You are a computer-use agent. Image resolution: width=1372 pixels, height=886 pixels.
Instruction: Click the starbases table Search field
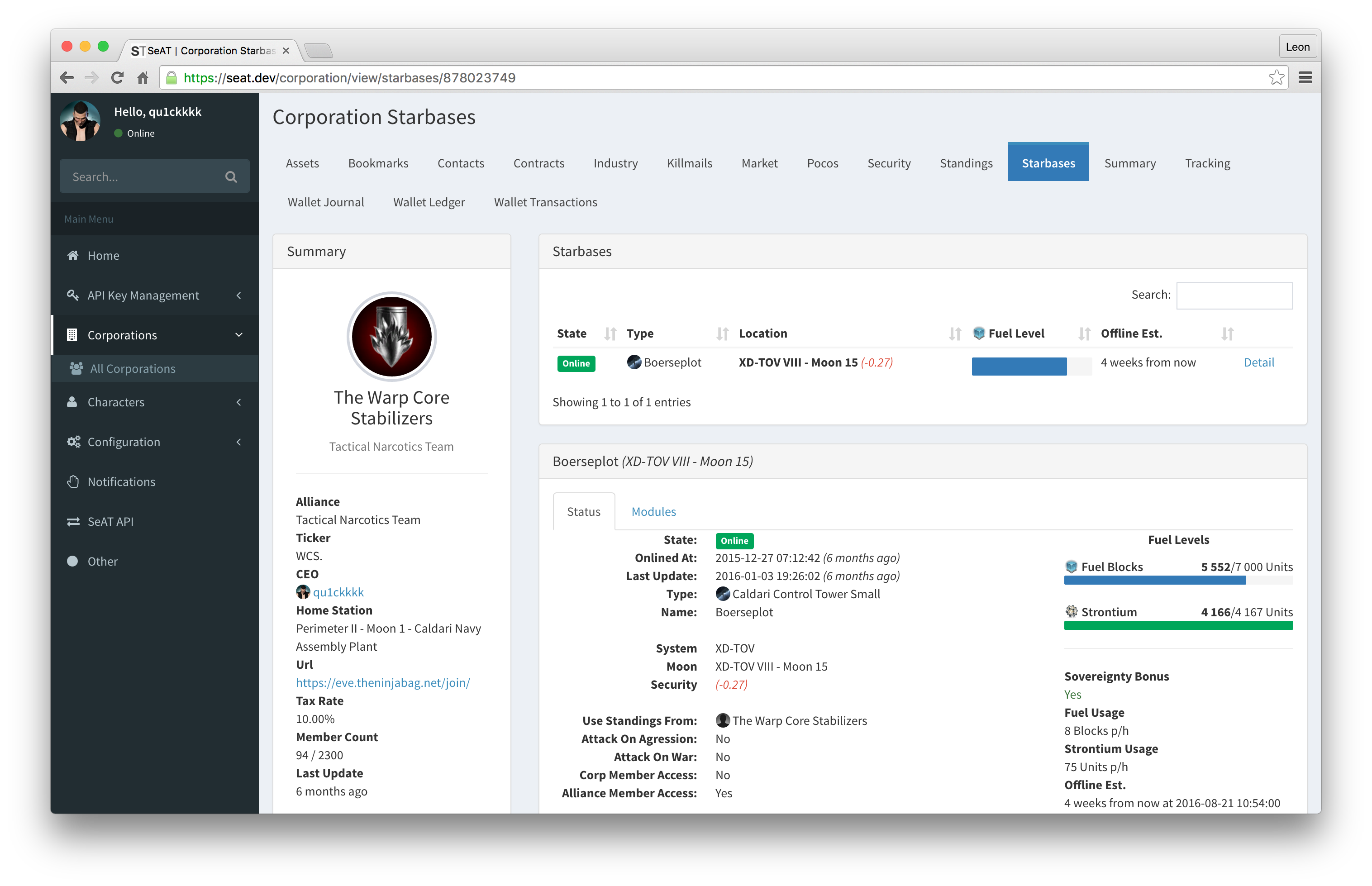(x=1234, y=295)
